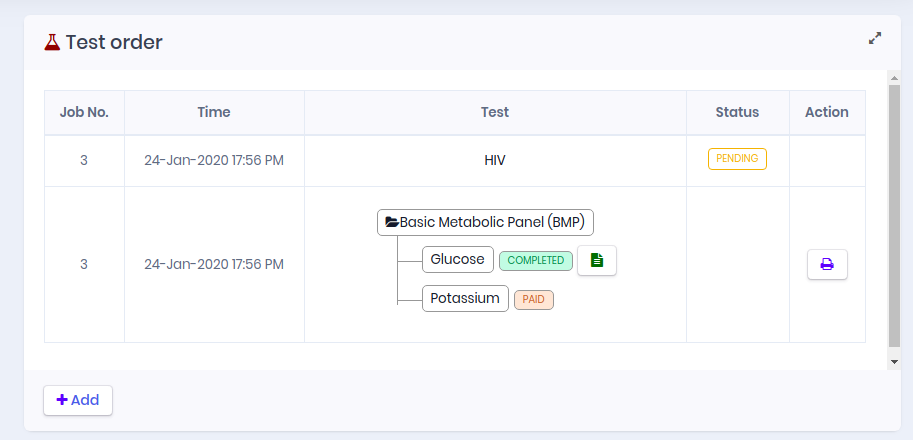Click the plus icon on Add button
This screenshot has width=913, height=440.
pos(62,400)
